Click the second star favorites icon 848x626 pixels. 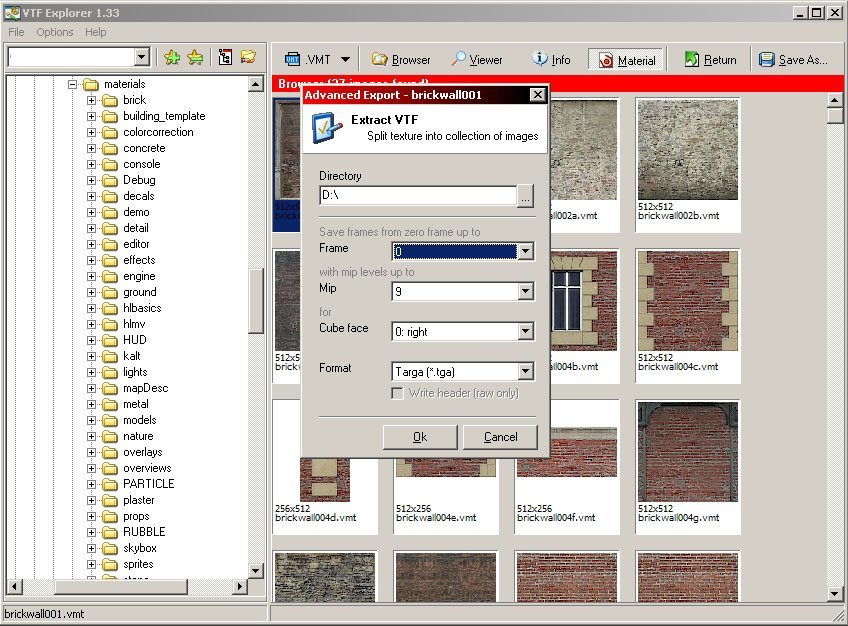[x=195, y=57]
